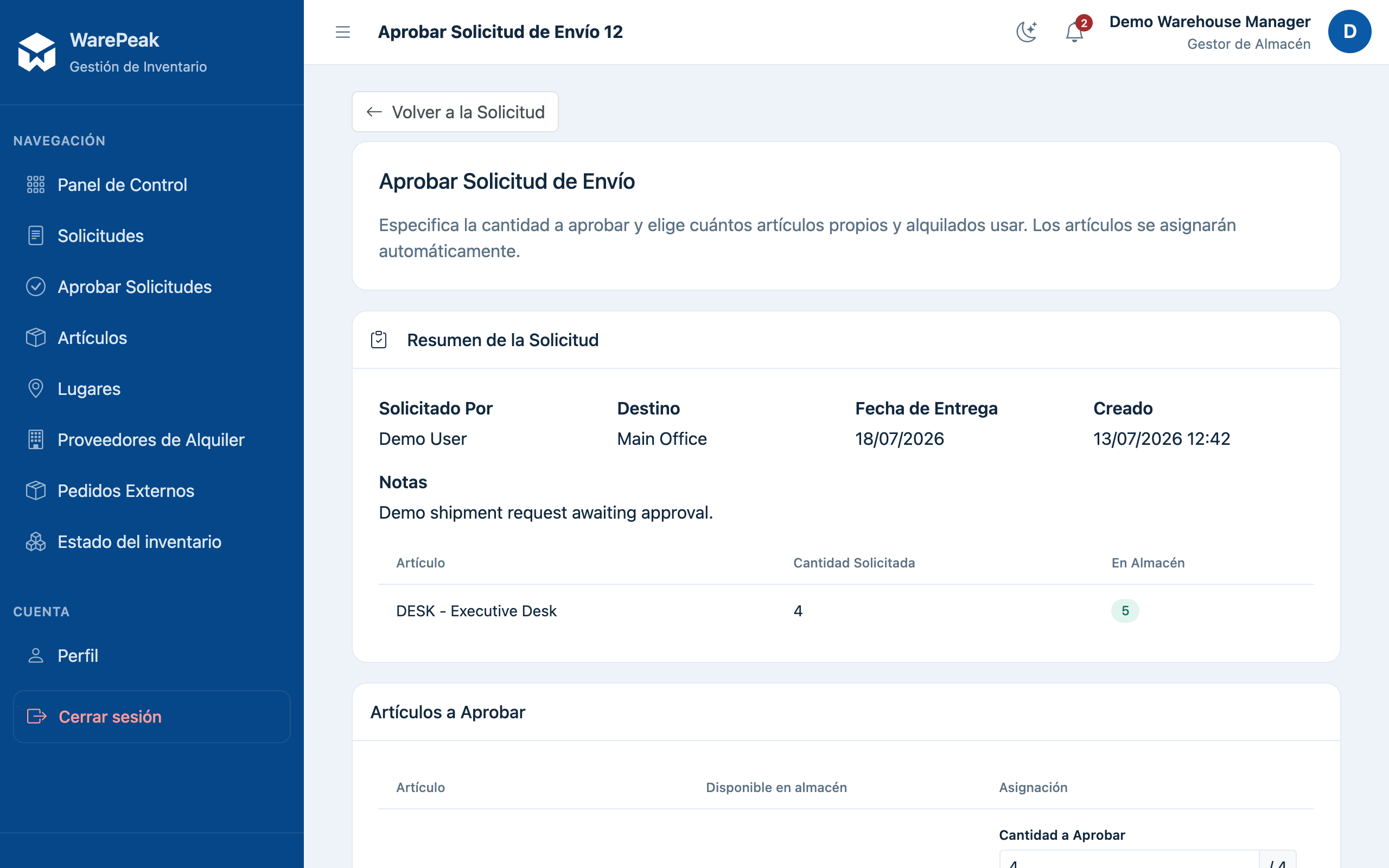This screenshot has height=868, width=1389.
Task: Click the Main Office destination value
Action: (662, 438)
